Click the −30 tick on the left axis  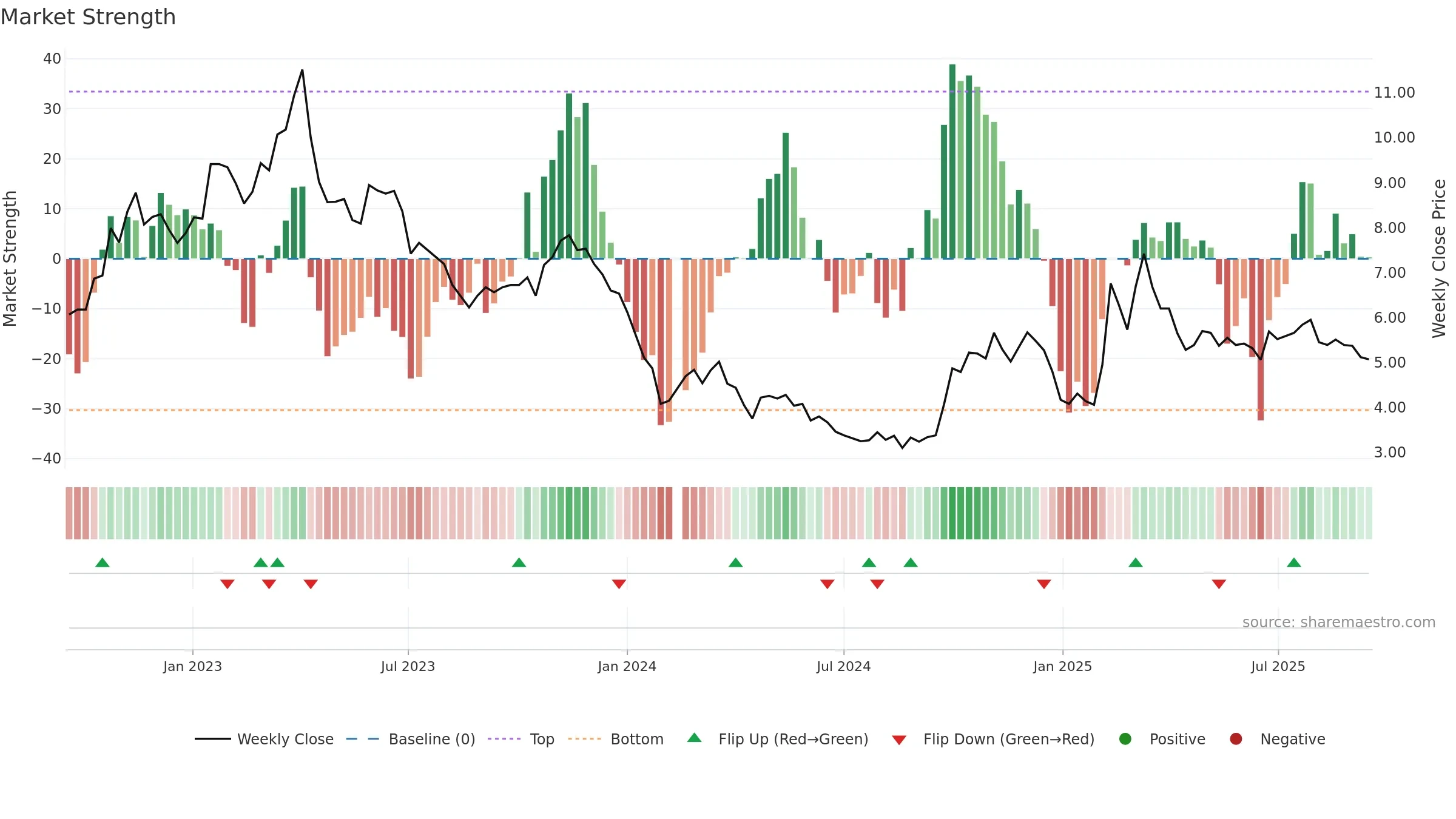tap(47, 409)
